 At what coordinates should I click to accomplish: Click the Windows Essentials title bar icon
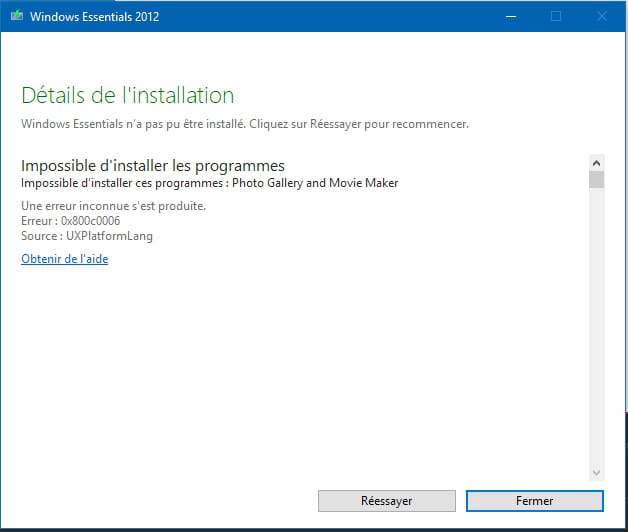[x=17, y=16]
